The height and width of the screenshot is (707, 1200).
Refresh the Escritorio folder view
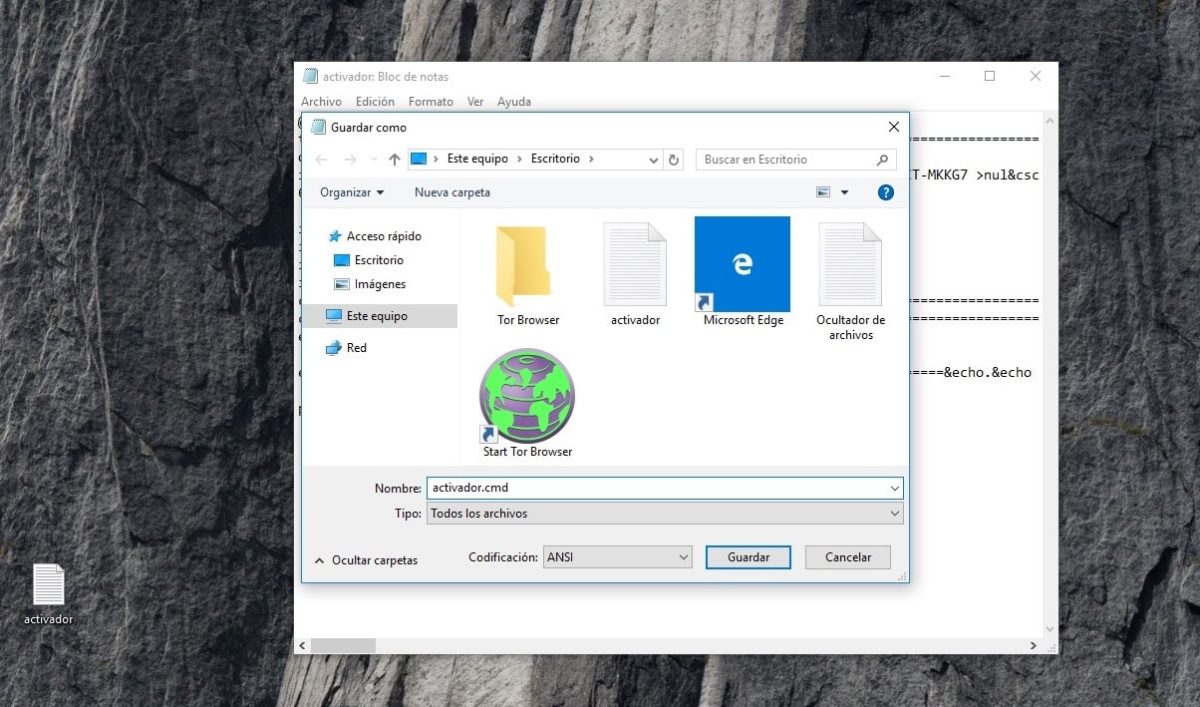(x=674, y=159)
